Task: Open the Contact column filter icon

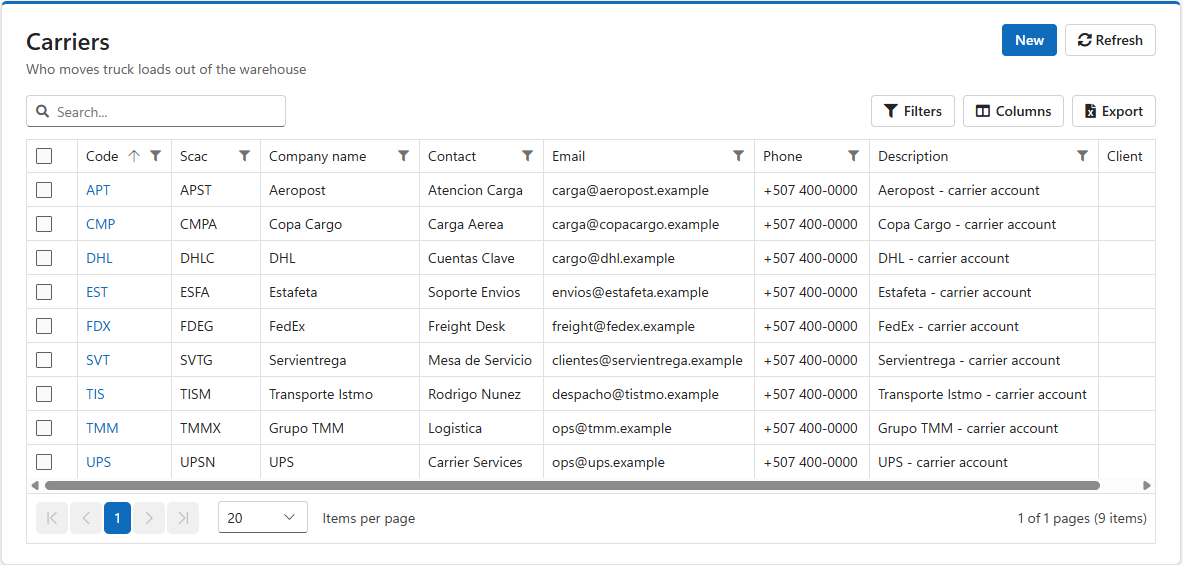Action: 527,156
